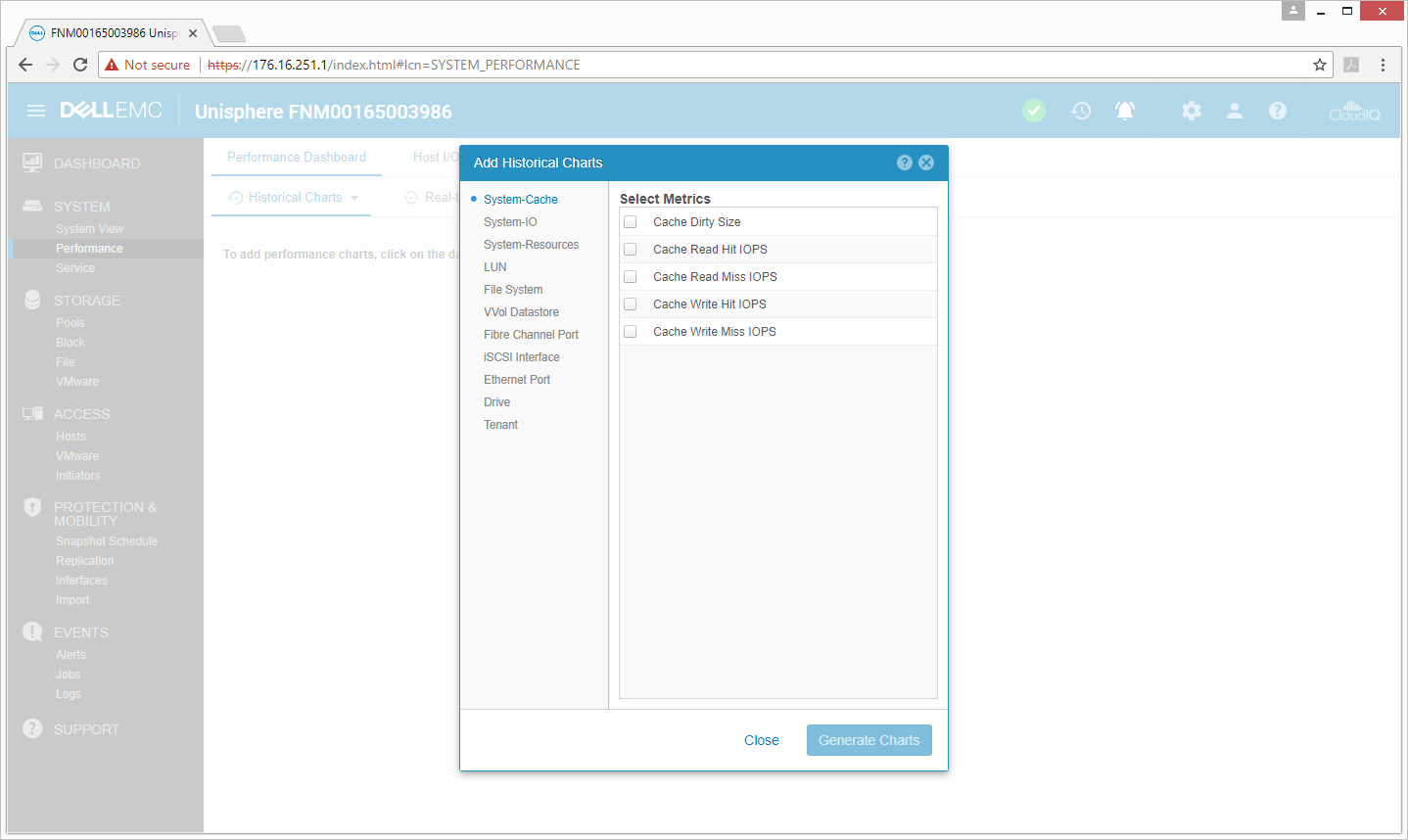1408x840 pixels.
Task: Open Block storage in sidebar
Action: [70, 343]
